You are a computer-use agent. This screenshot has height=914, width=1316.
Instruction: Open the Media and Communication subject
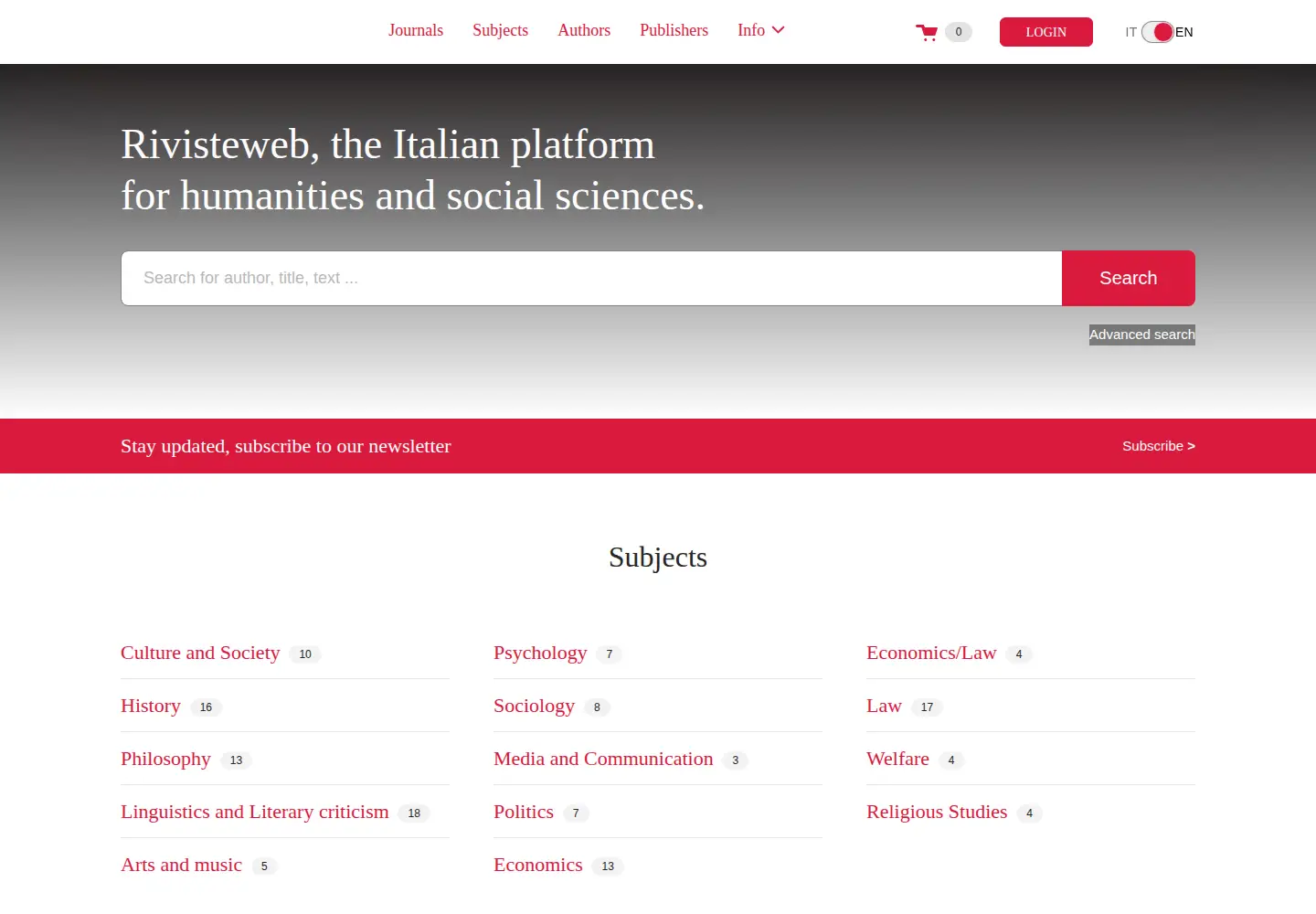pos(603,759)
